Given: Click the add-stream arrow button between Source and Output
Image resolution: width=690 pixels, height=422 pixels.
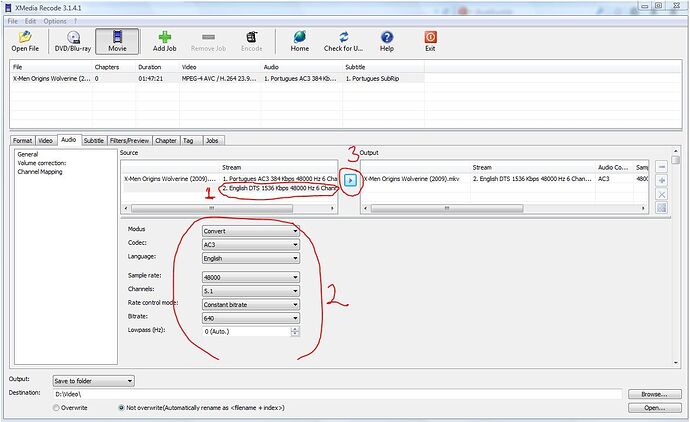Looking at the screenshot, I should point(350,180).
